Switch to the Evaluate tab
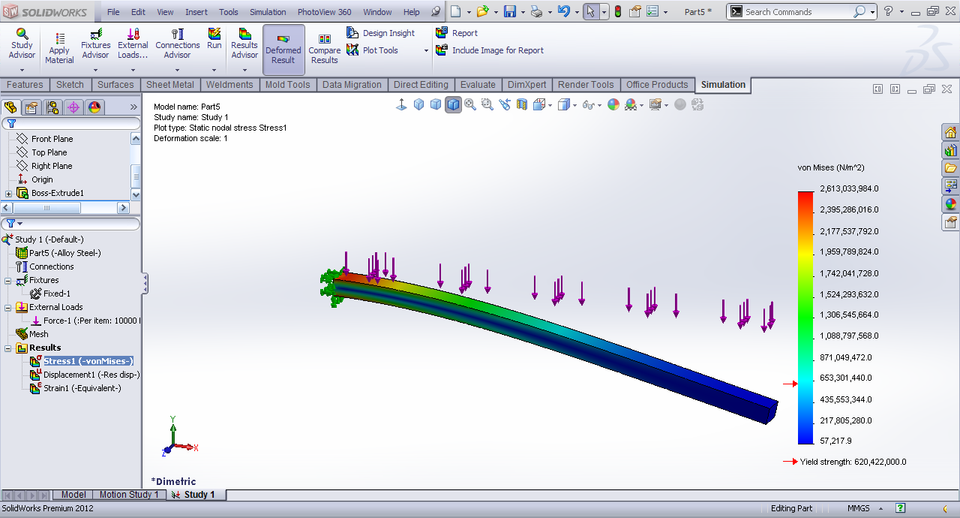This screenshot has height=518, width=960. pyautogui.click(x=478, y=84)
